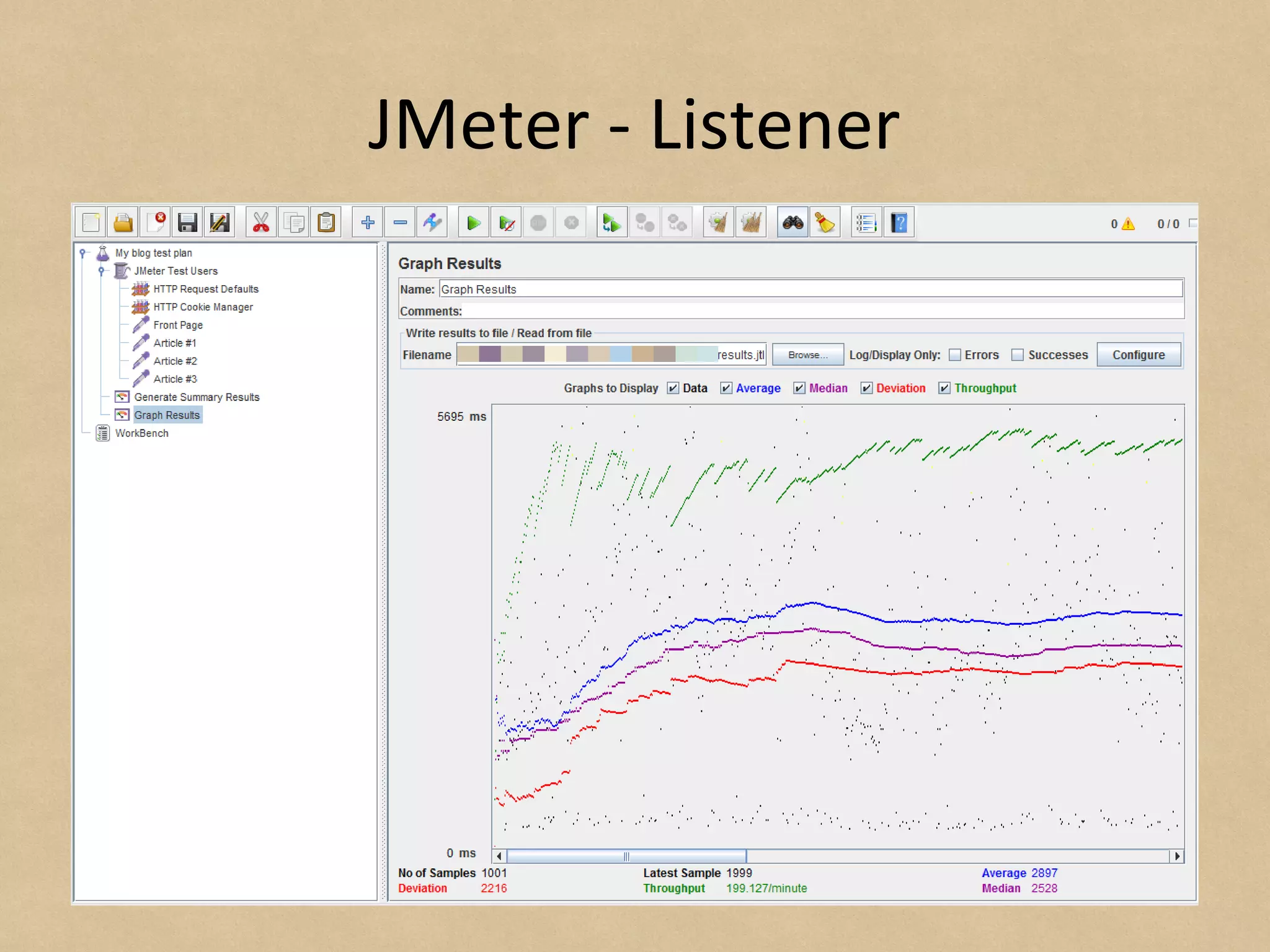Click the graph scrollbar right arrow
The height and width of the screenshot is (952, 1270).
(1176, 856)
